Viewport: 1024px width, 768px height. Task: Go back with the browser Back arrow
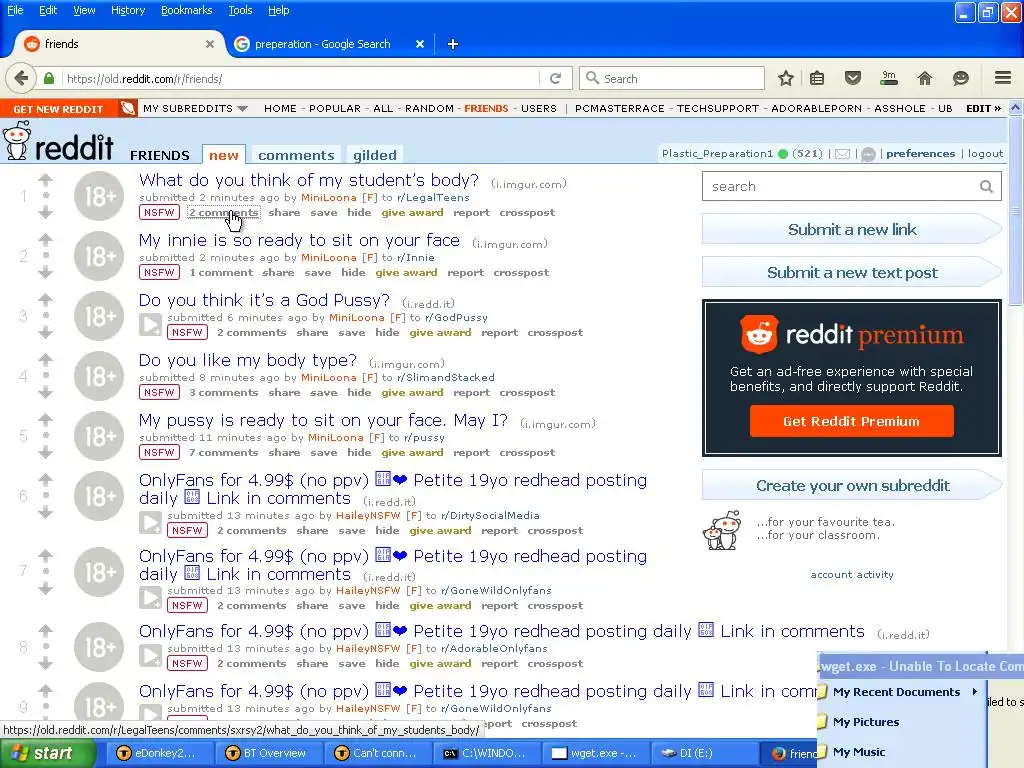(21, 78)
